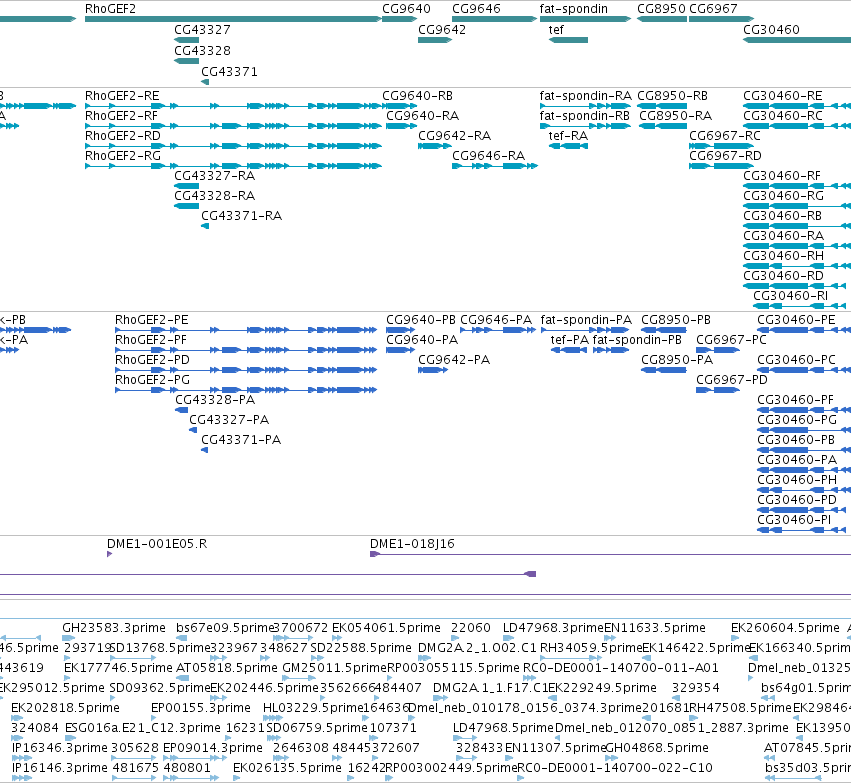This screenshot has width=851, height=783.
Task: Select the EP00155.3prime EST
Action: pyautogui.click(x=201, y=708)
